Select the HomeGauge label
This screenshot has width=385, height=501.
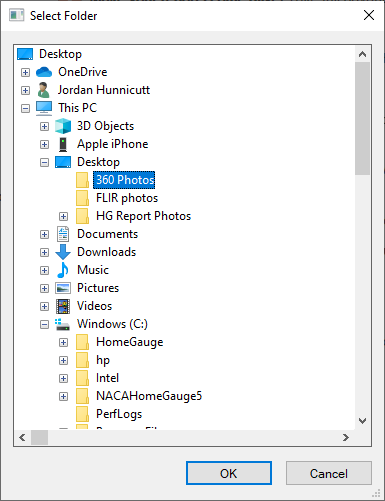click(130, 342)
